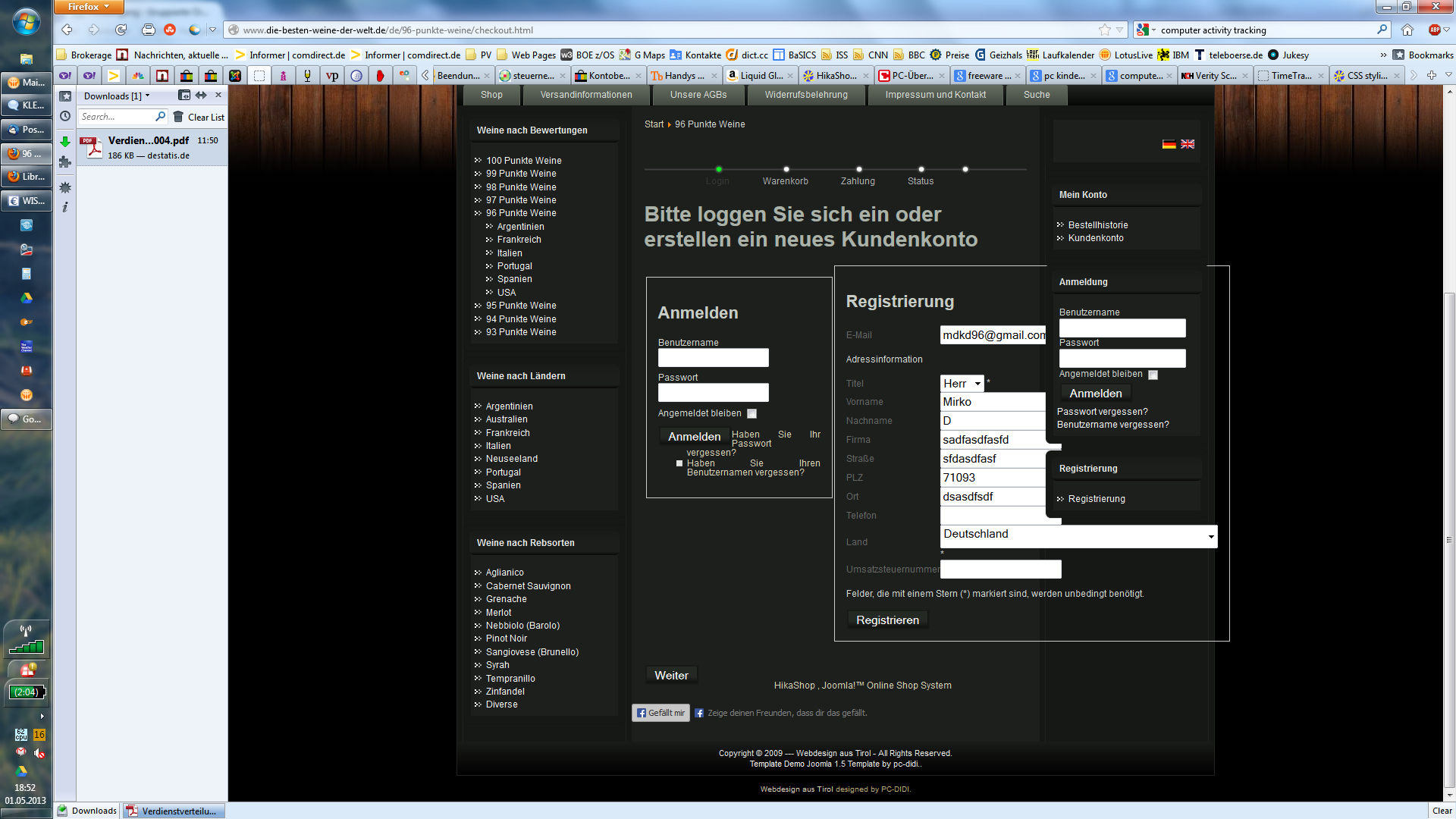Expand the Land 'Deutschland' dropdown
1456x819 pixels.
coord(1078,536)
